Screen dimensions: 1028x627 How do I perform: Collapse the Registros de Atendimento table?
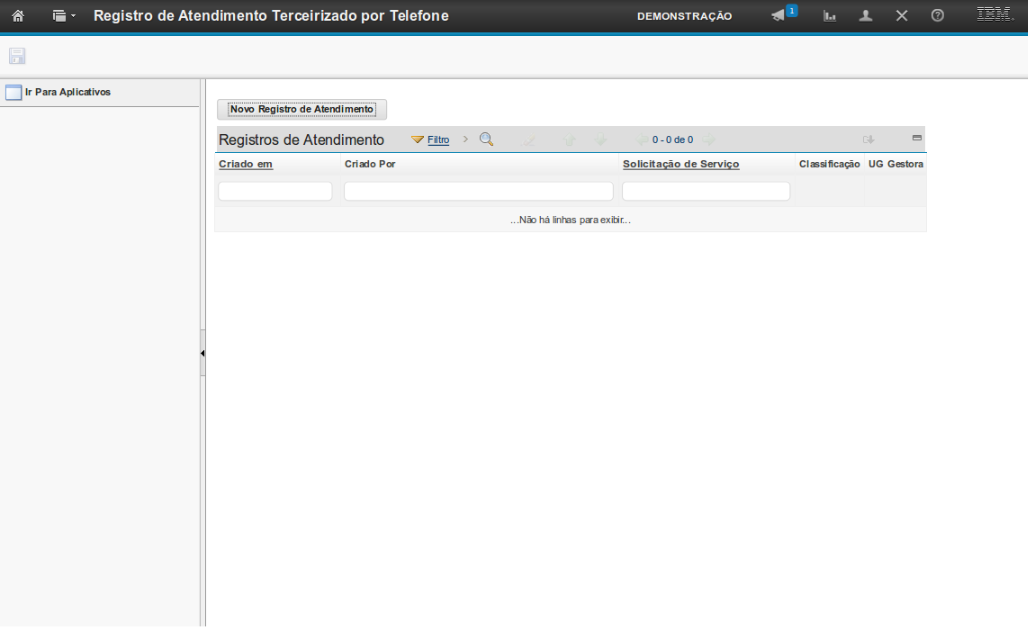click(916, 138)
